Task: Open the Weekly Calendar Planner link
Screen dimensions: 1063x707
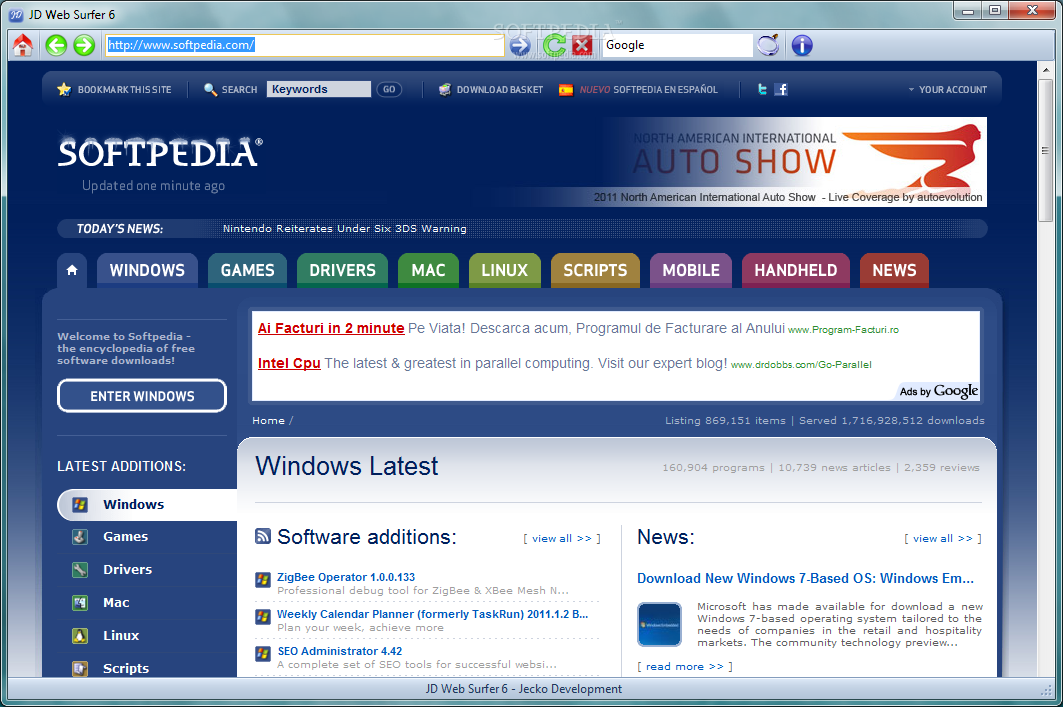Action: (433, 614)
